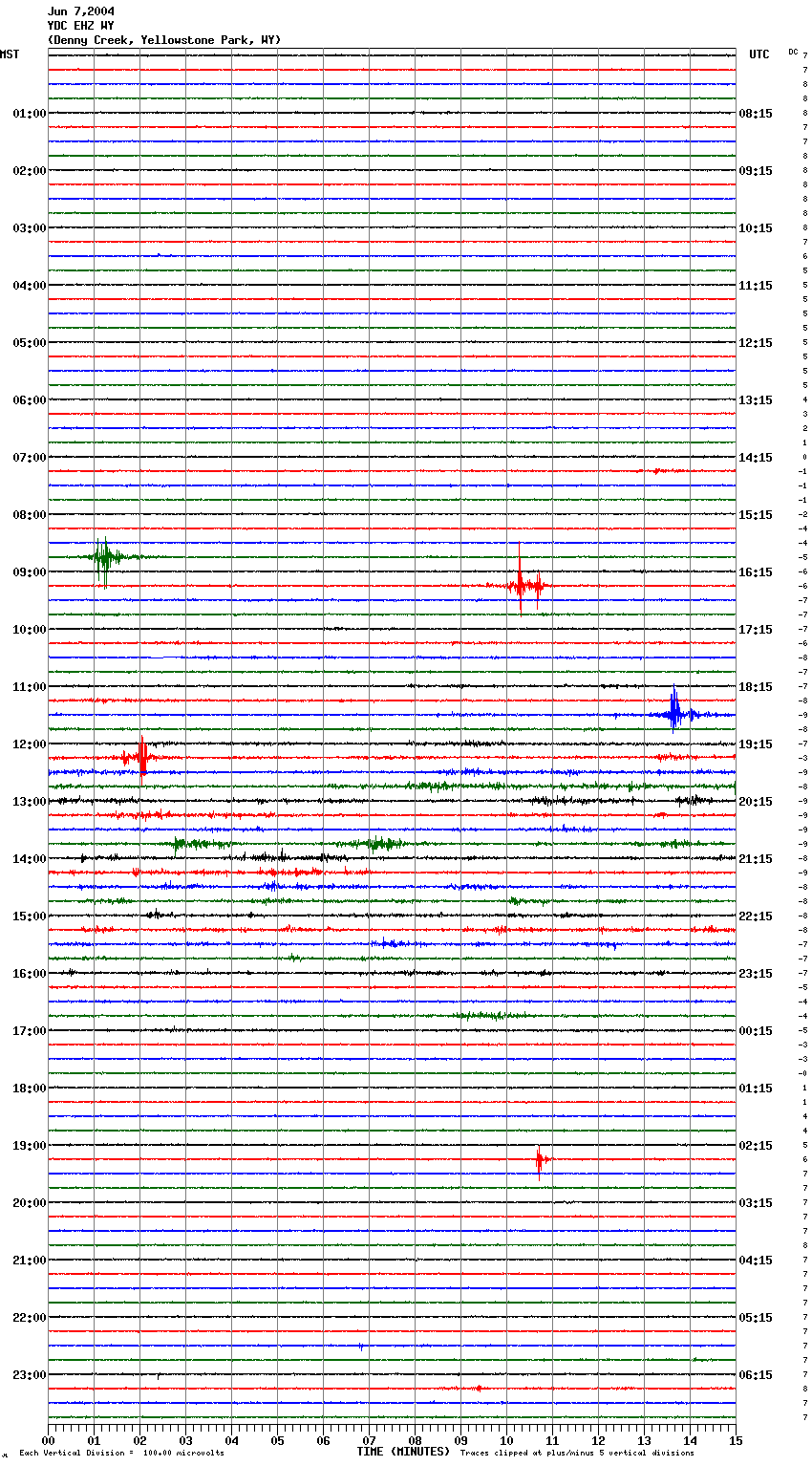
Task: Click the red seismic burst below 12:00 trace
Action: (142, 759)
